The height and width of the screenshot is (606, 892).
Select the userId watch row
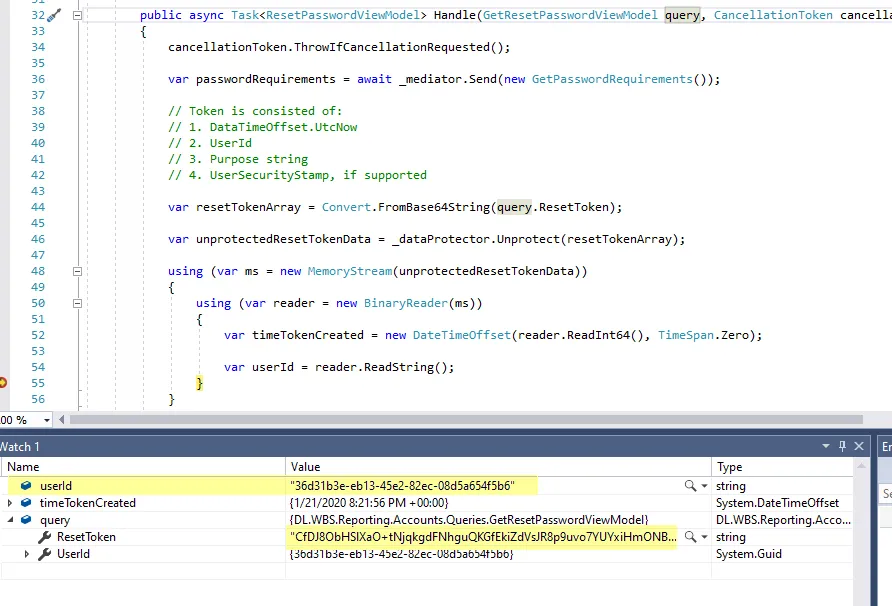tap(427, 486)
